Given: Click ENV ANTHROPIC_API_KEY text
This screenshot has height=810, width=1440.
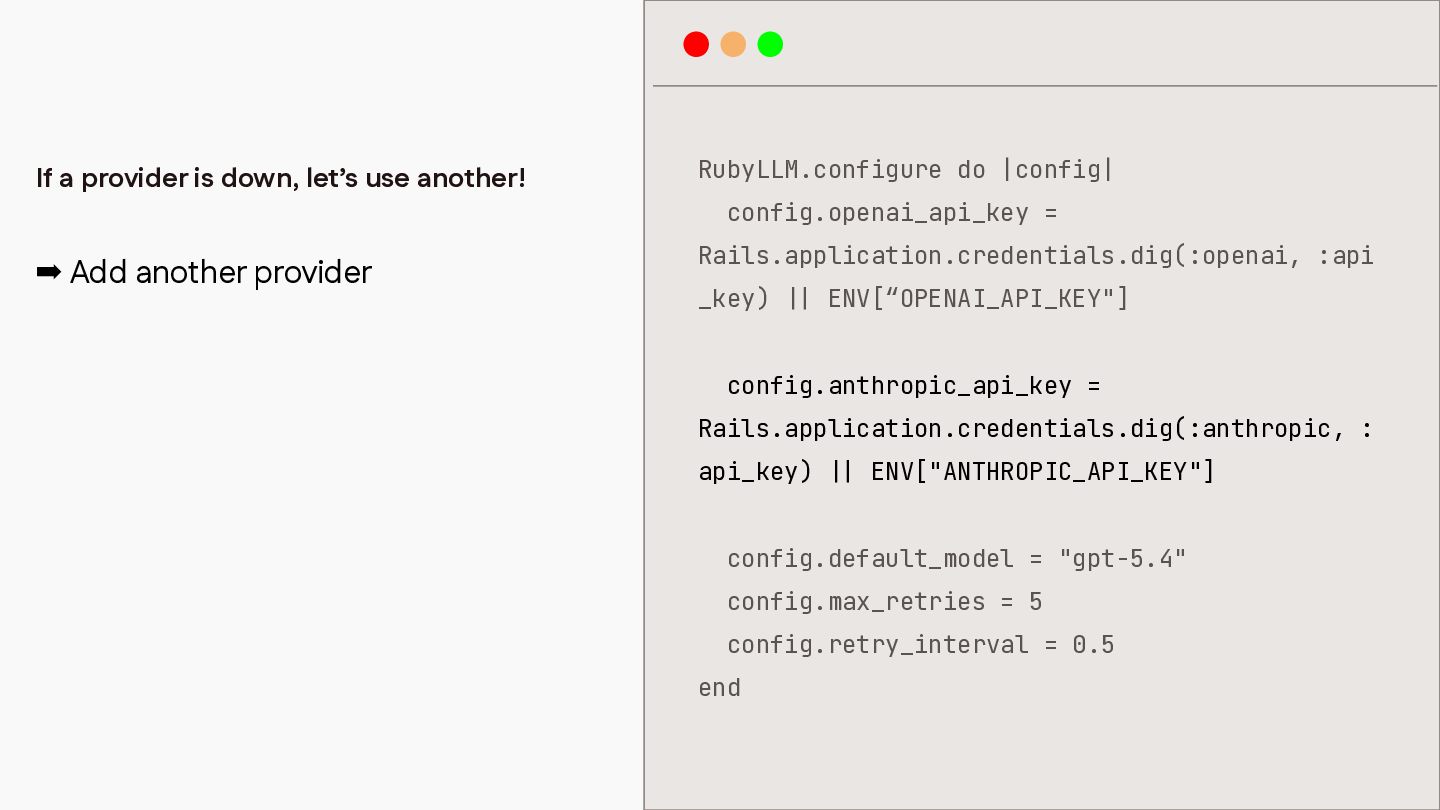Looking at the screenshot, I should (x=1043, y=471).
